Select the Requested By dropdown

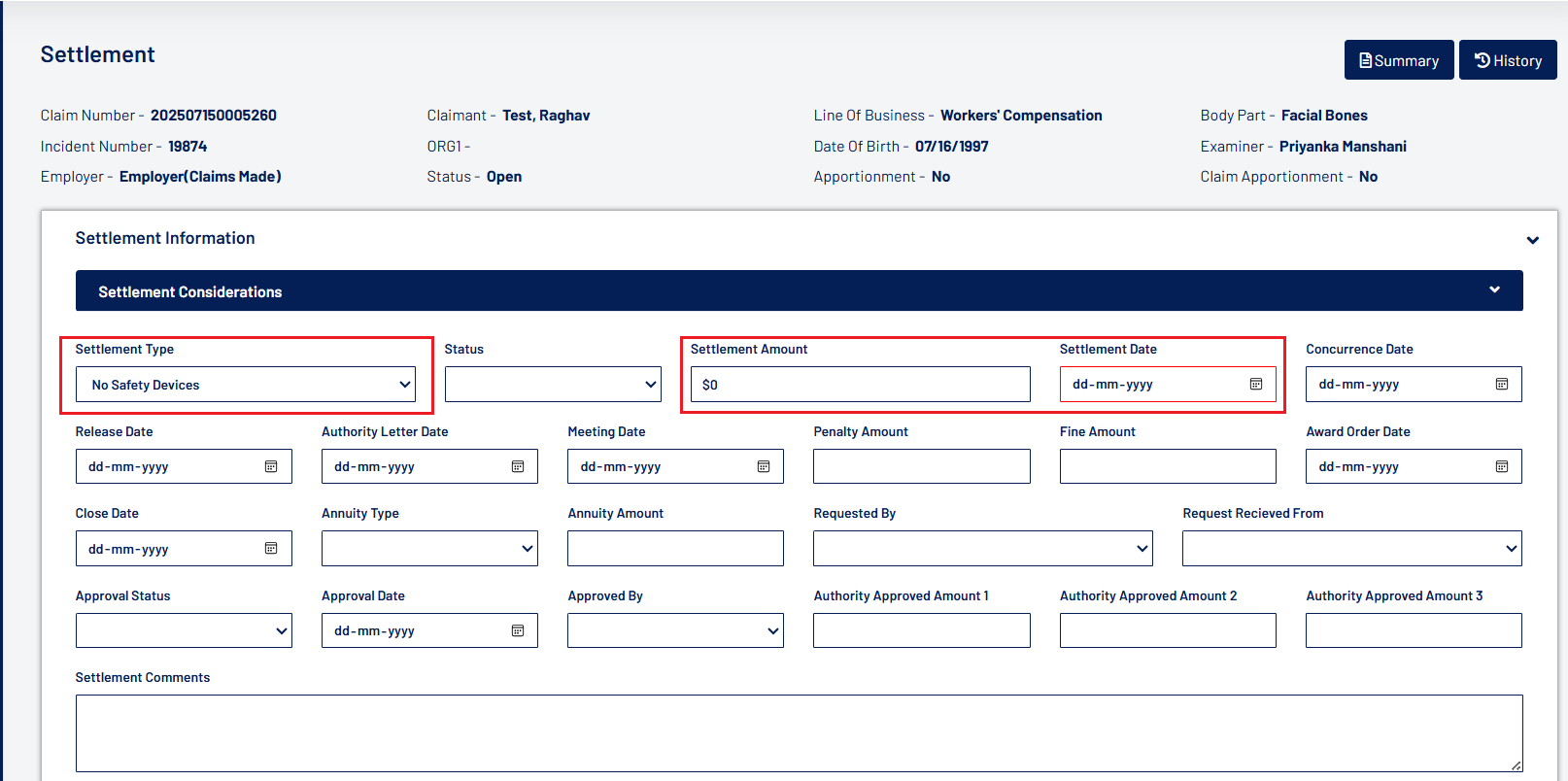982,549
